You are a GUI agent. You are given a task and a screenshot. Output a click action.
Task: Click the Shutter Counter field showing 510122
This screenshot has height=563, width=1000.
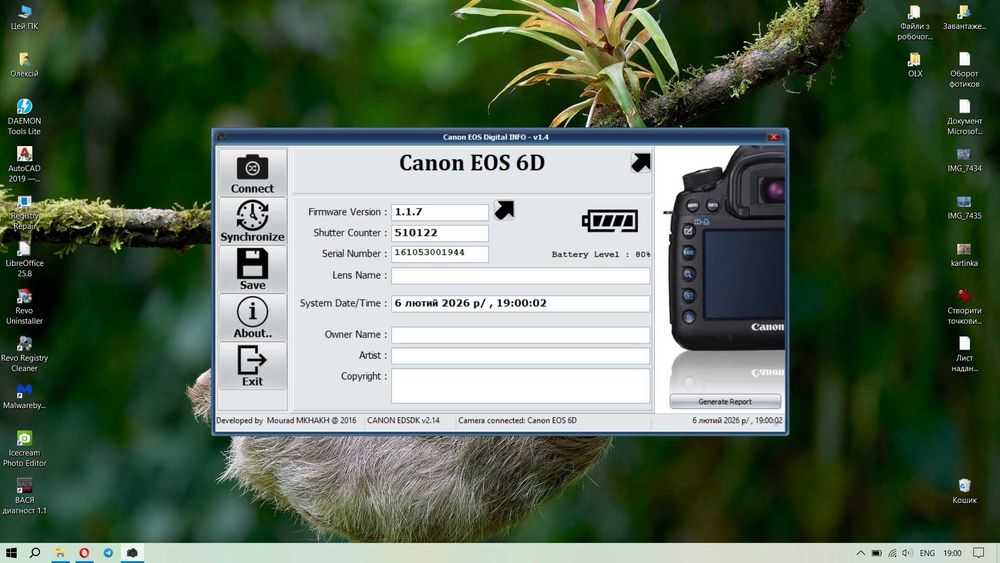click(439, 233)
